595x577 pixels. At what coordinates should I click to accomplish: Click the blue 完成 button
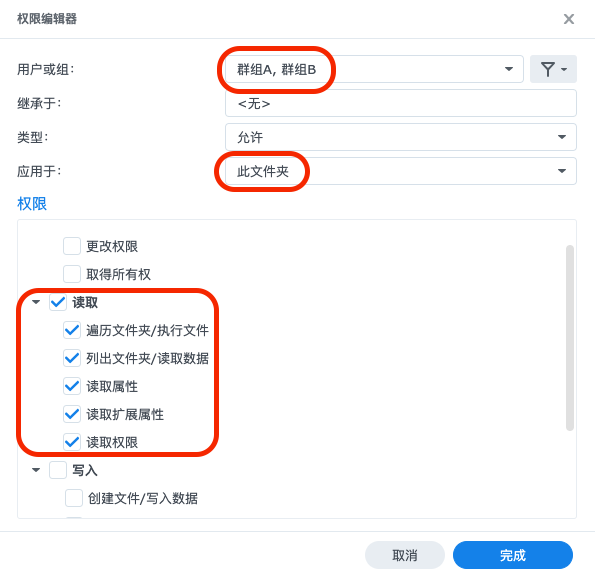click(513, 555)
